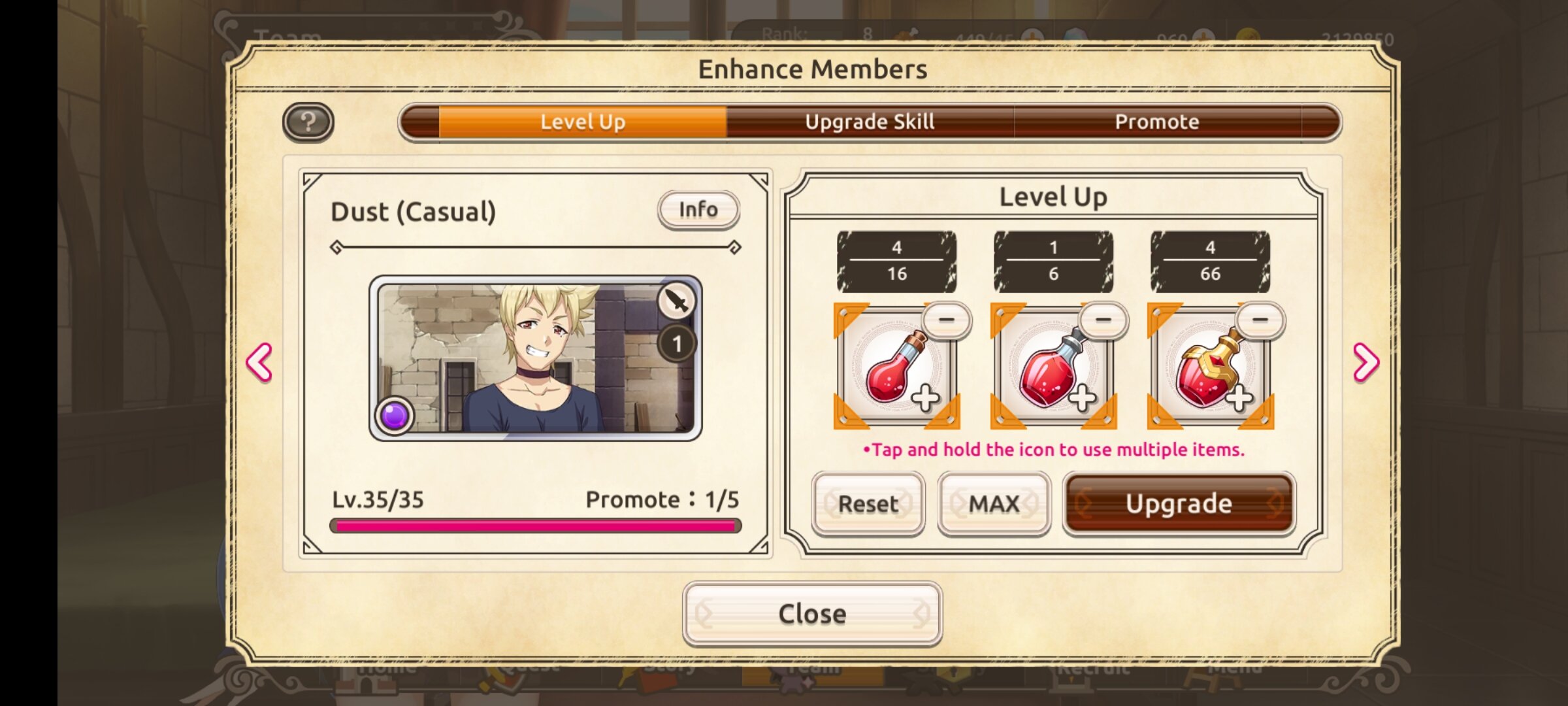Remove one small potion with minus
The width and height of the screenshot is (1568, 706).
[946, 320]
